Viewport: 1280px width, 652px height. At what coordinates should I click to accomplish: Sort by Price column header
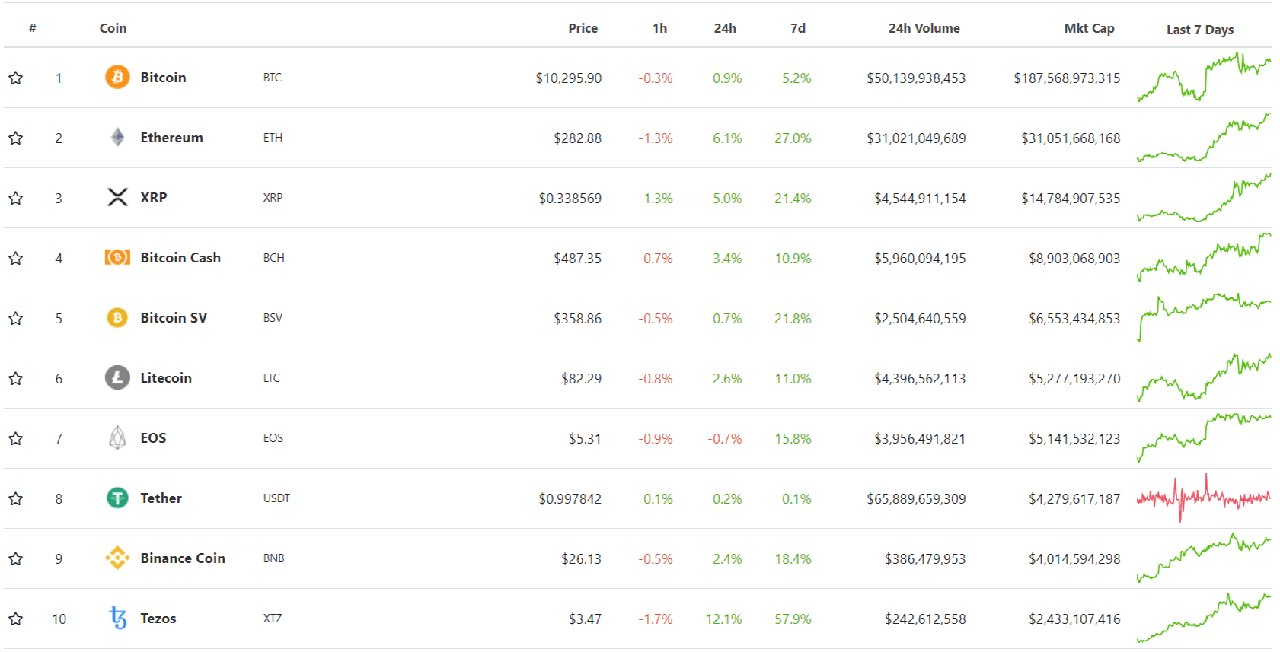coord(583,28)
